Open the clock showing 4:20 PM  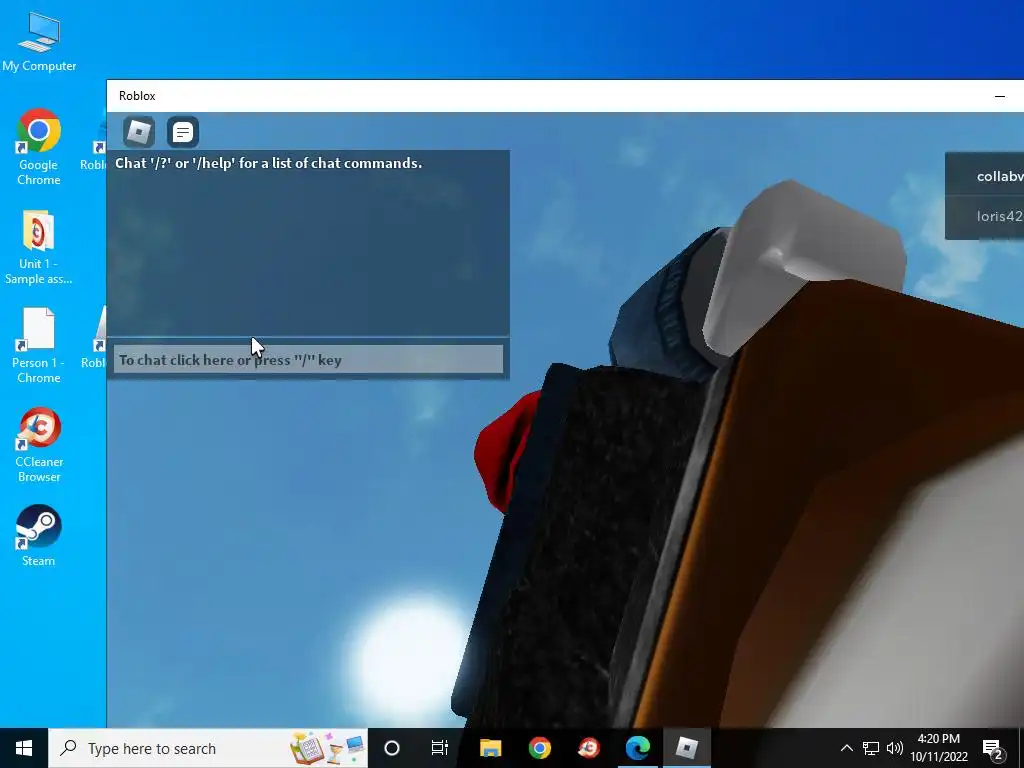(938, 748)
